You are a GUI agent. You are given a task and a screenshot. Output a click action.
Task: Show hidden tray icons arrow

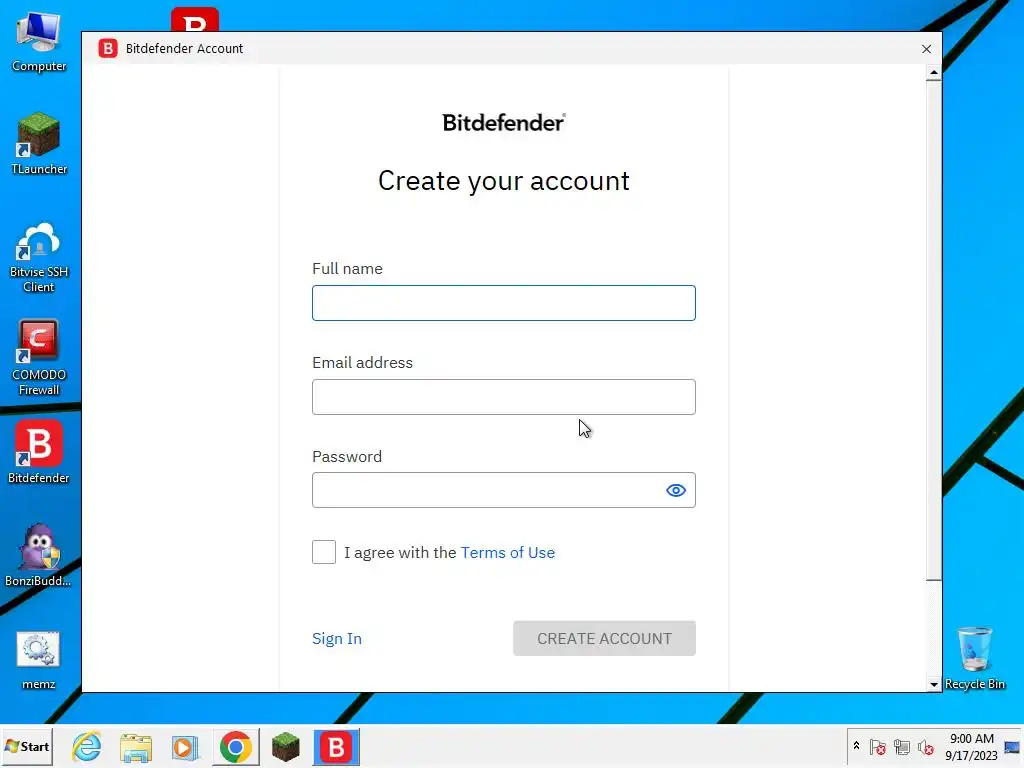click(x=856, y=746)
